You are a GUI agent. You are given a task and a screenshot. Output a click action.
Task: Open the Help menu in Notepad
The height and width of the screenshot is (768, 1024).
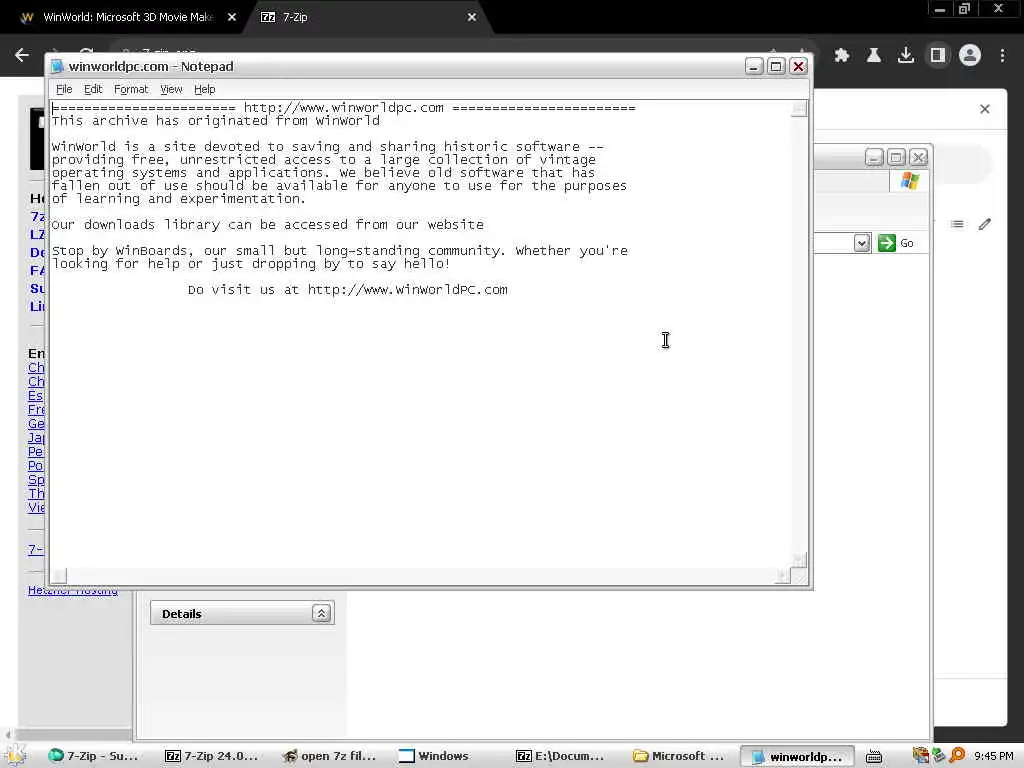[204, 89]
